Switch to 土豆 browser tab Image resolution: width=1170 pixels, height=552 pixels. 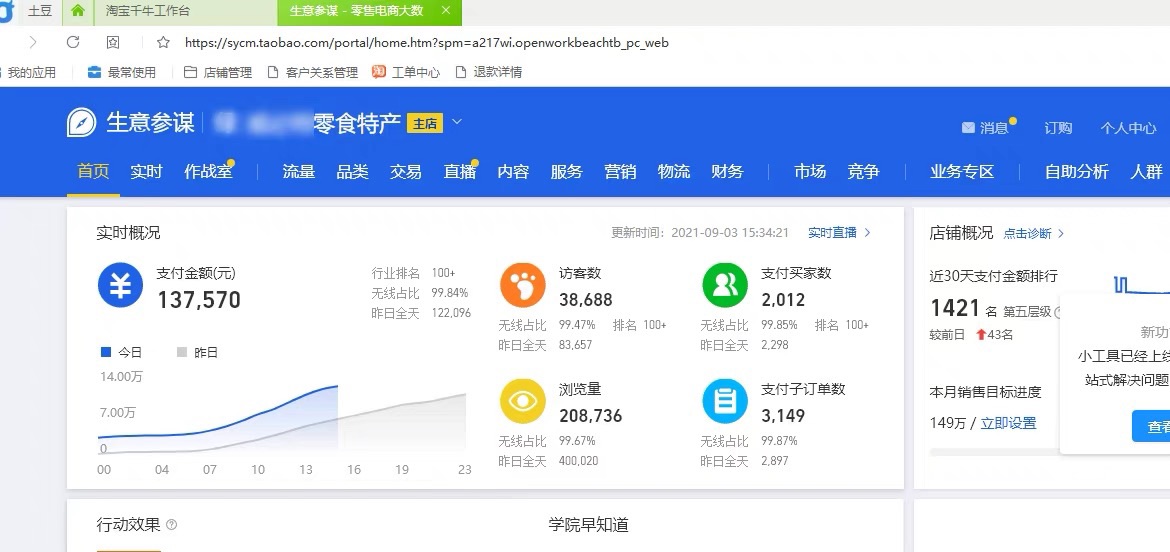(40, 11)
